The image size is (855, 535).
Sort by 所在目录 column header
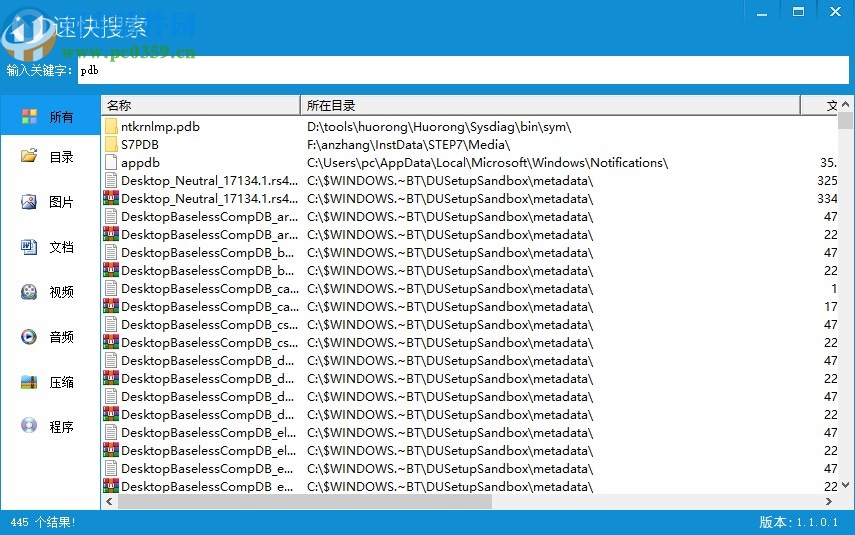[550, 105]
